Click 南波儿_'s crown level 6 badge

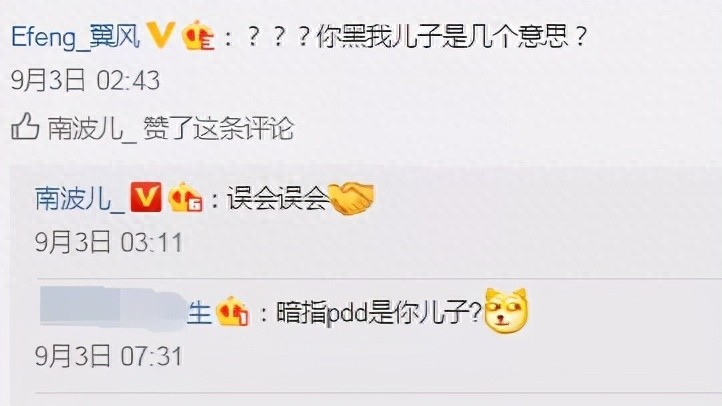coord(185,197)
